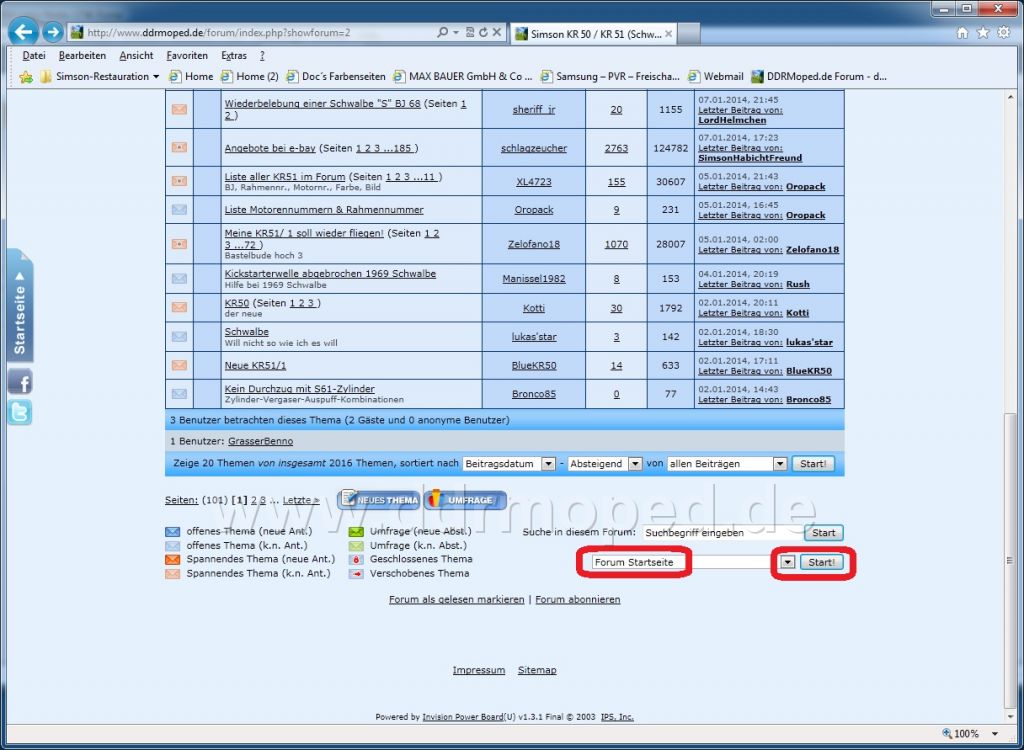Click the Neues Thema button

(379, 500)
